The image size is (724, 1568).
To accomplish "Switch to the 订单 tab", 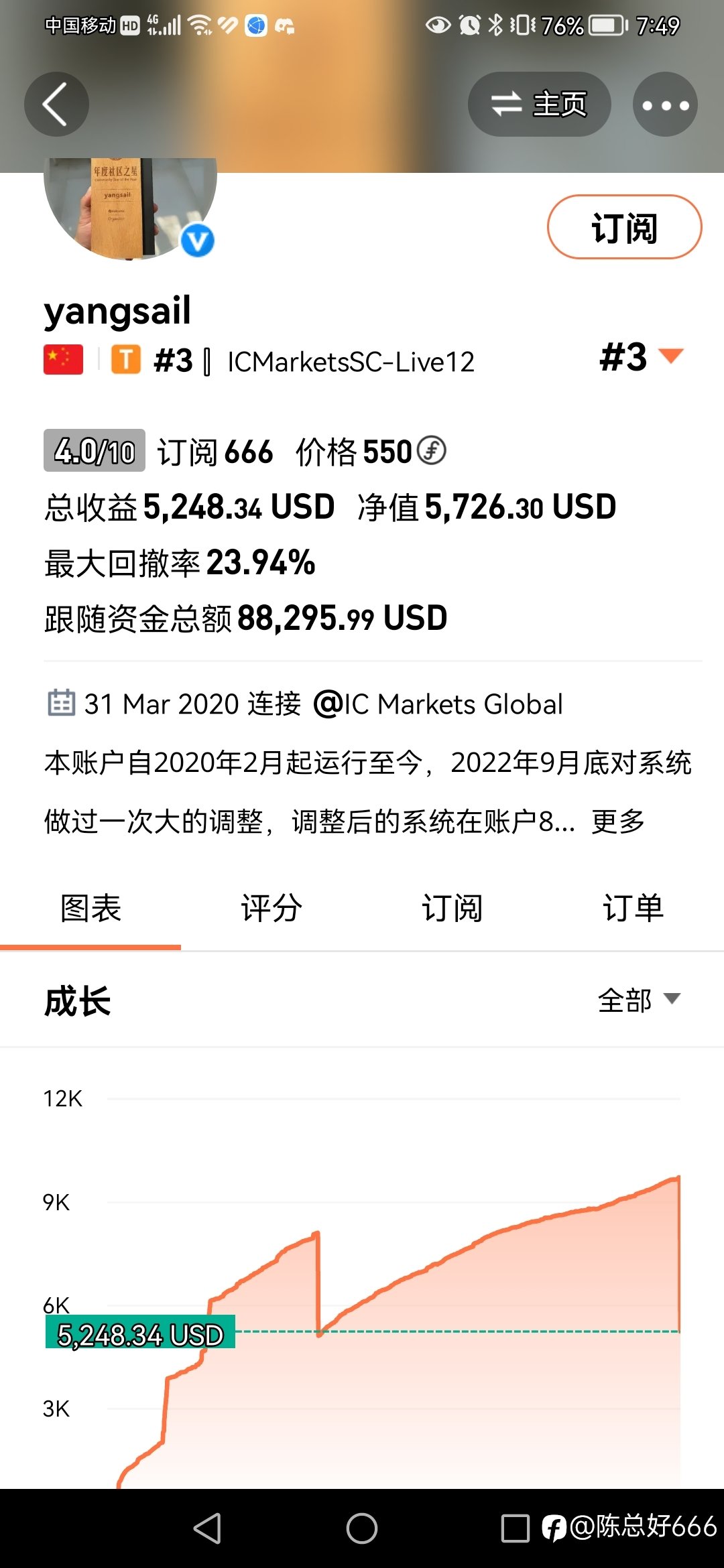I will (633, 909).
